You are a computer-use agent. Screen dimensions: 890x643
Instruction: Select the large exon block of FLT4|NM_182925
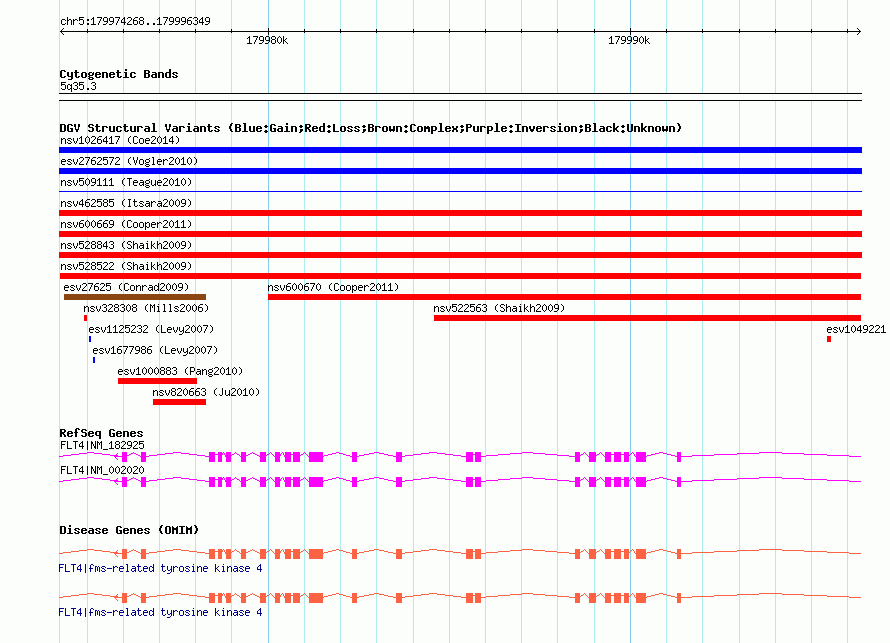click(x=316, y=457)
